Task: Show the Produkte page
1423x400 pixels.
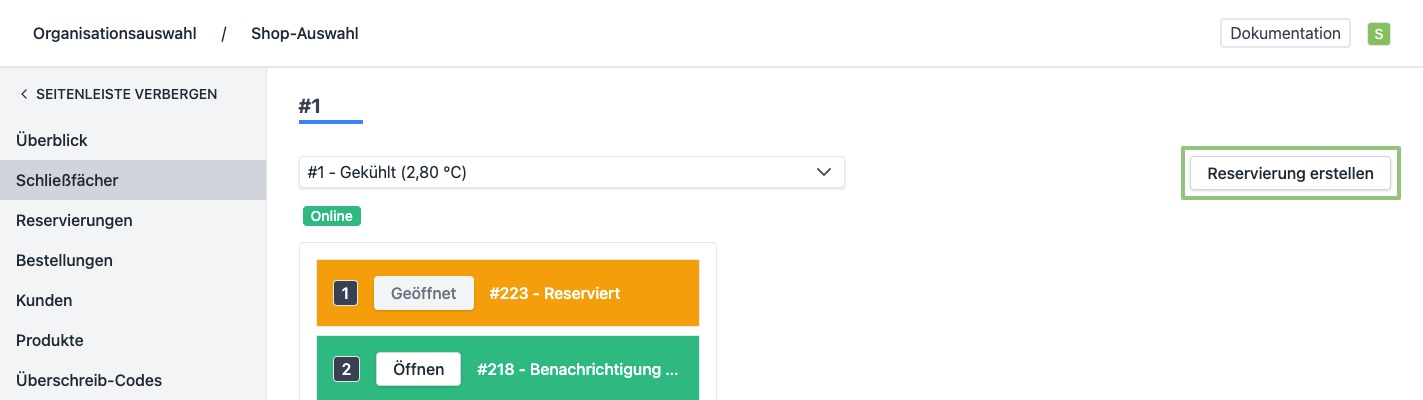Action: (50, 340)
